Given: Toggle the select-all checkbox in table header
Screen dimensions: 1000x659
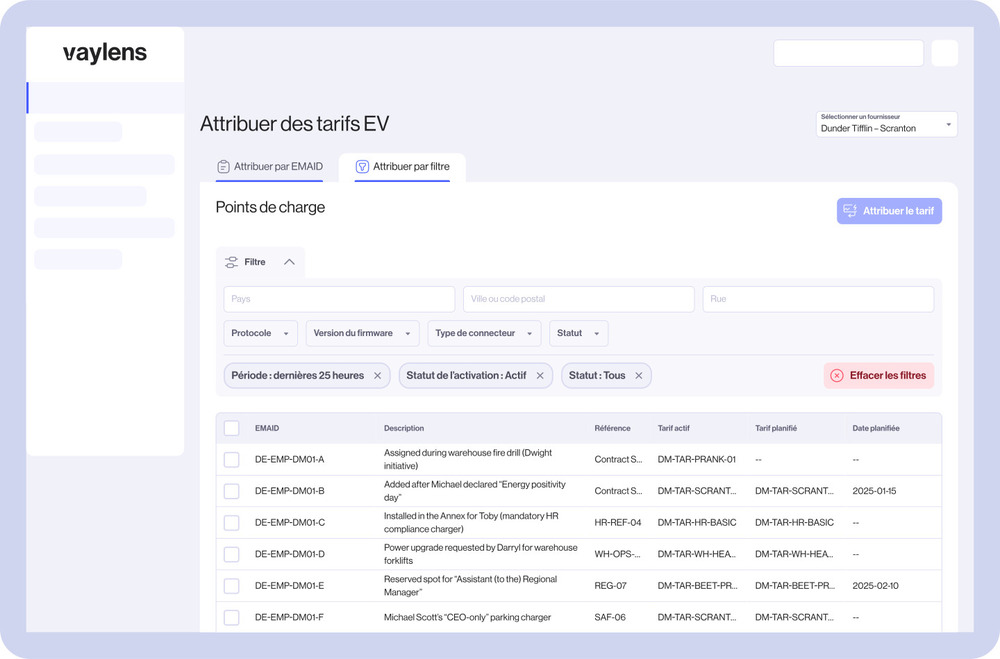Looking at the screenshot, I should click(x=232, y=428).
